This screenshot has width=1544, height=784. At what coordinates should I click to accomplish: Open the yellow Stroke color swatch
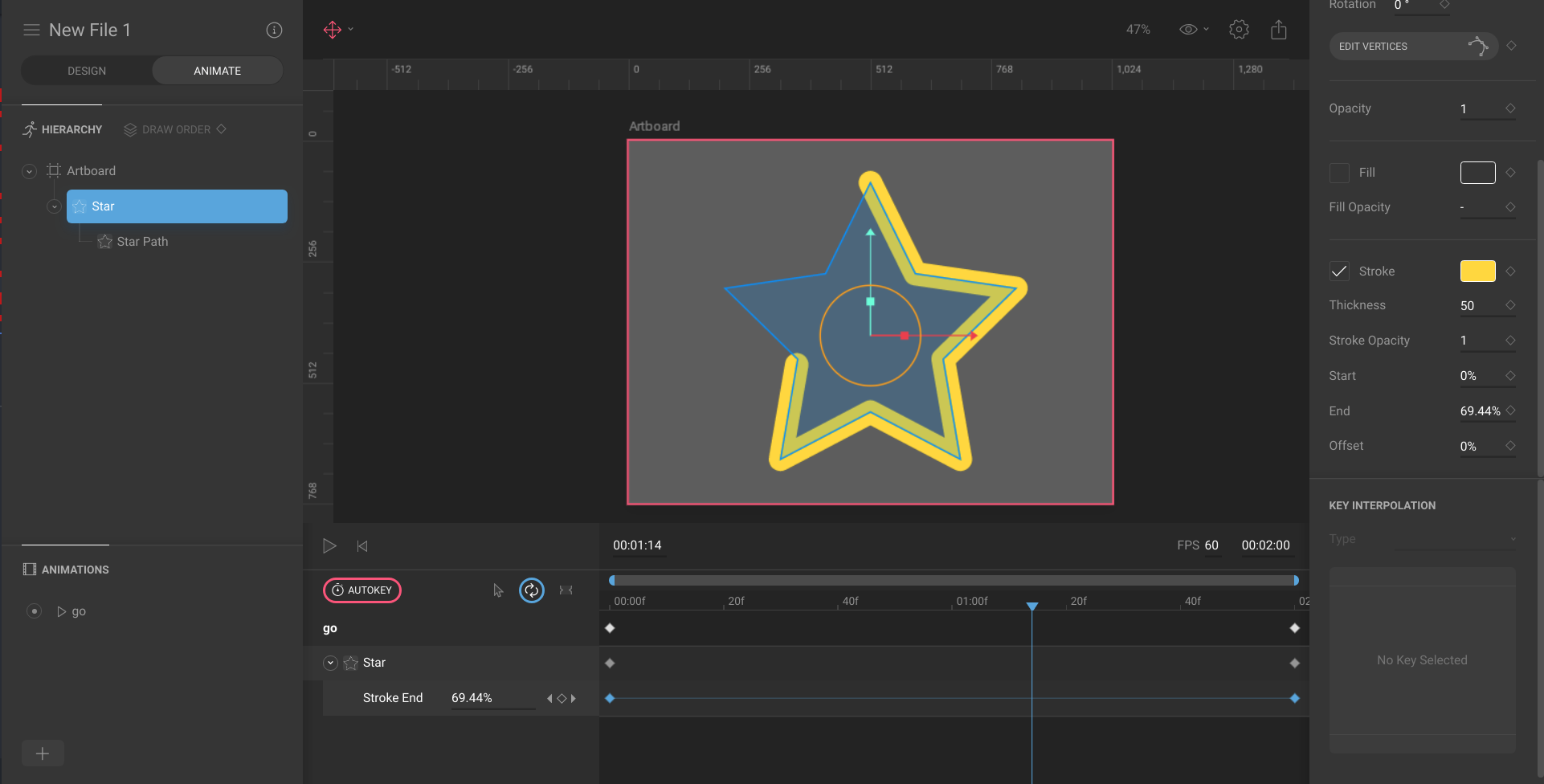coord(1477,272)
